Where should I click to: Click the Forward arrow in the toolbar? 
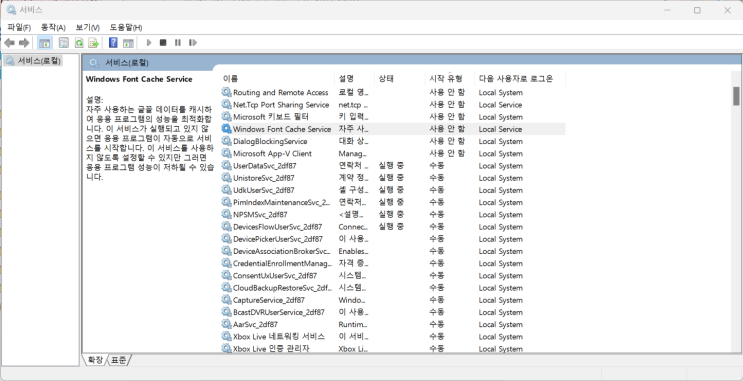[24, 43]
